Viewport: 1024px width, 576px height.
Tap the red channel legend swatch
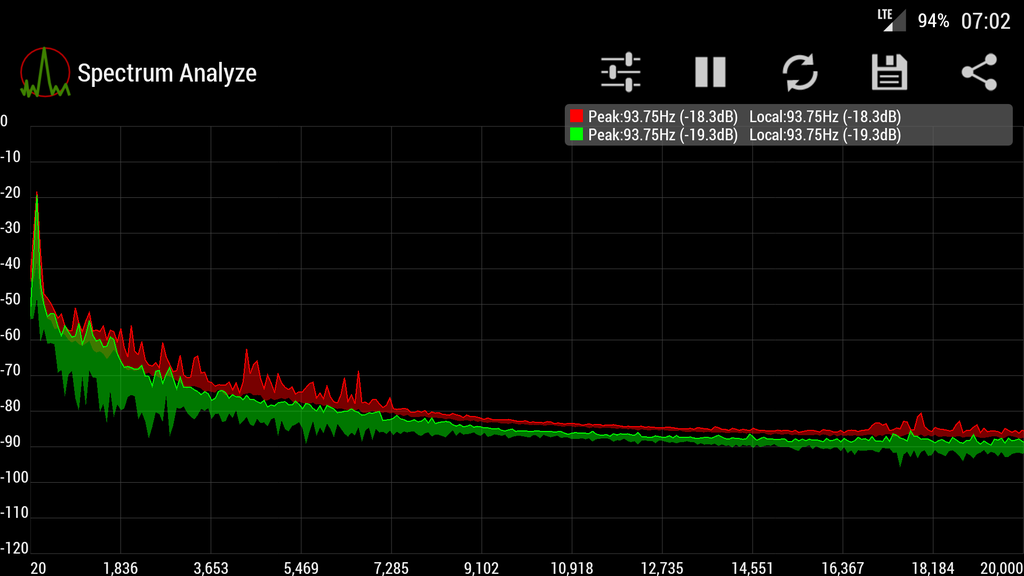pos(576,116)
